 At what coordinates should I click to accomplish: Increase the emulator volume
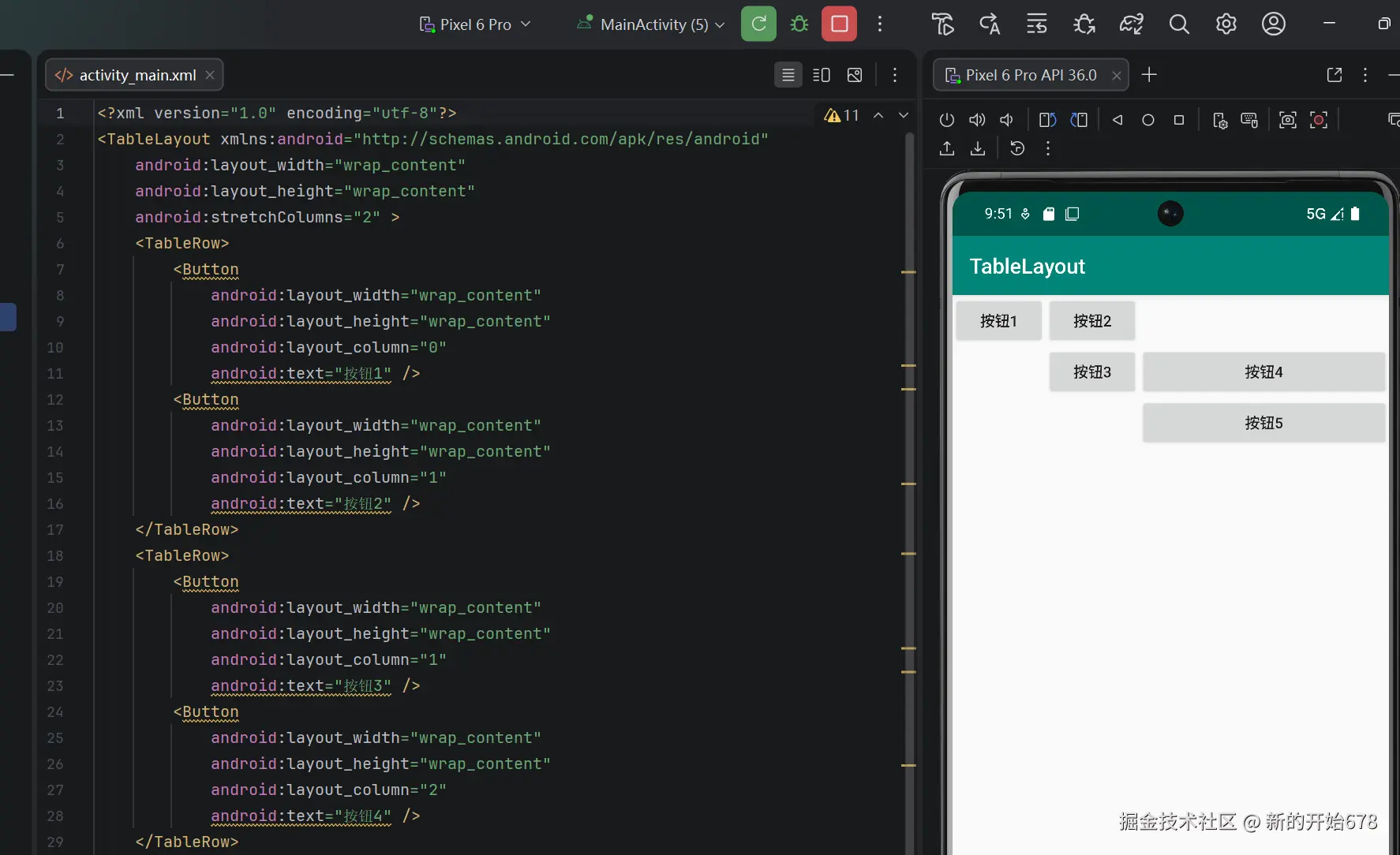click(977, 120)
